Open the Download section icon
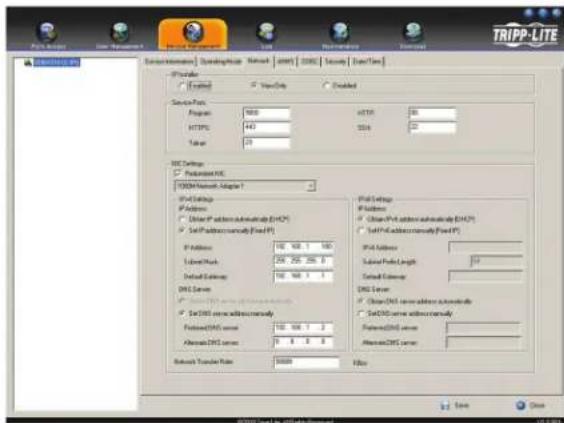Image resolution: width=564 pixels, height=423 pixels. tap(413, 32)
